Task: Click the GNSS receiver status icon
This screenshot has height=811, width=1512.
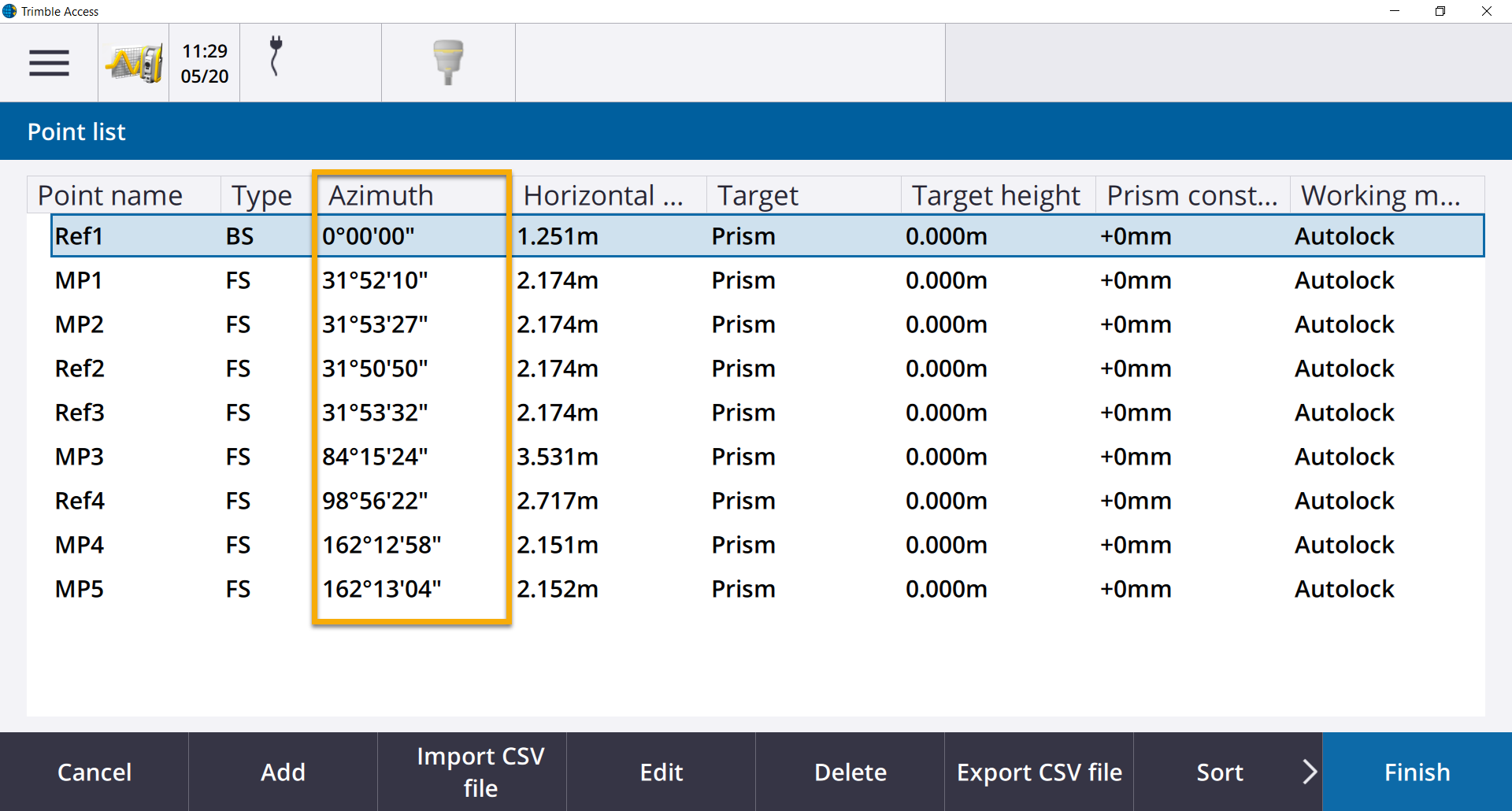Action: pyautogui.click(x=447, y=62)
